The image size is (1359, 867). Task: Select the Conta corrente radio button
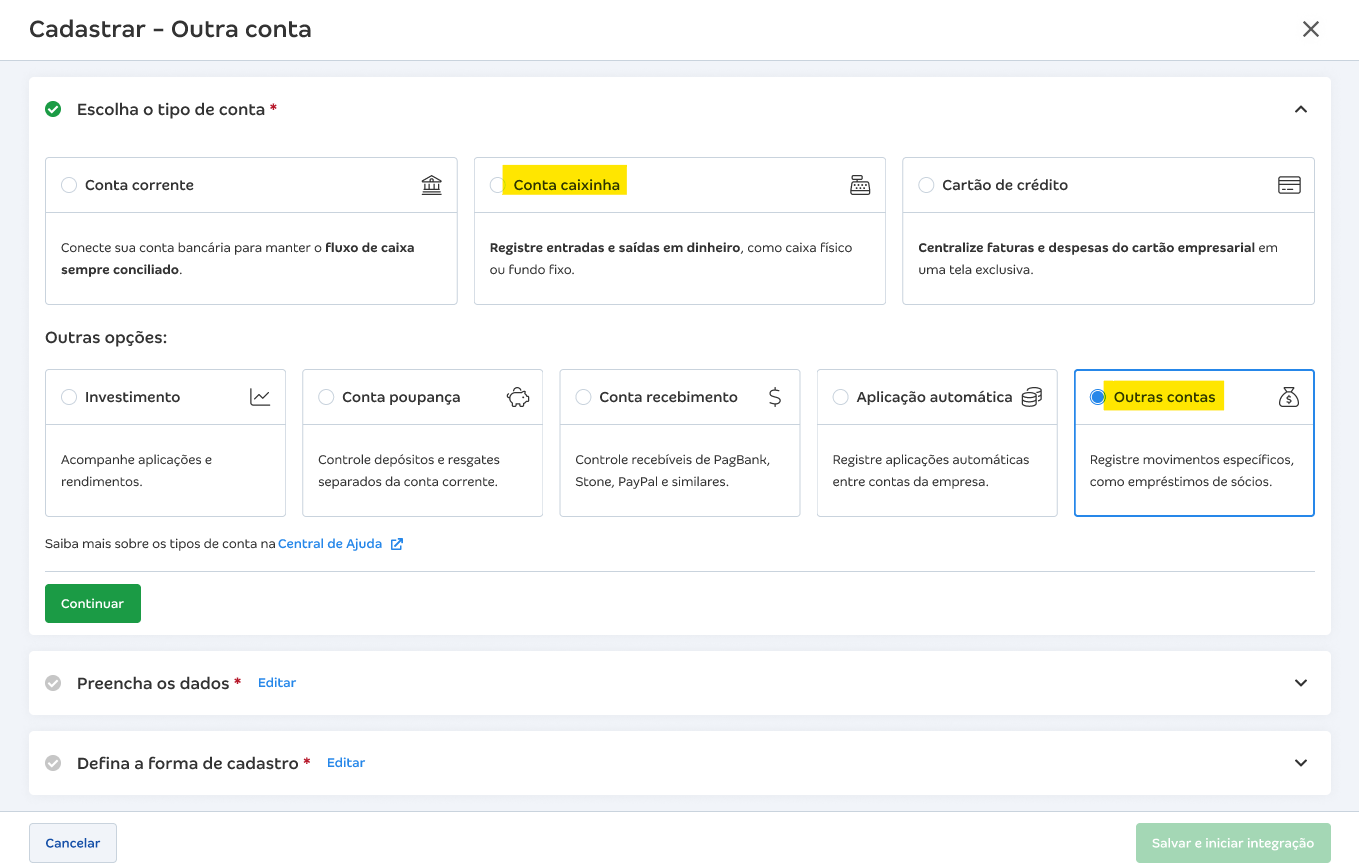69,185
